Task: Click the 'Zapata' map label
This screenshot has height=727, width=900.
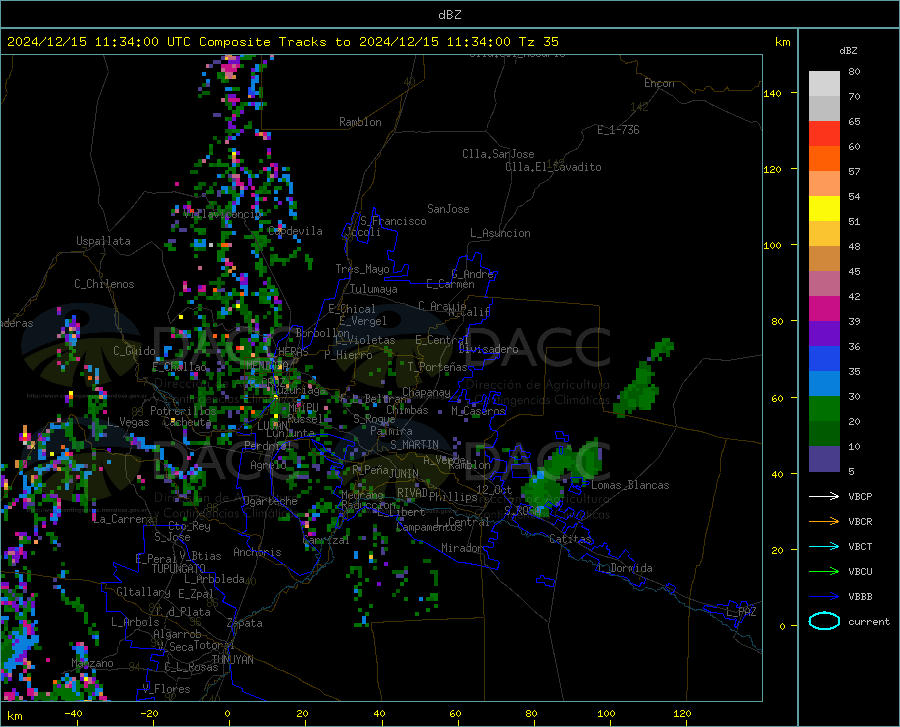Action: (x=245, y=623)
